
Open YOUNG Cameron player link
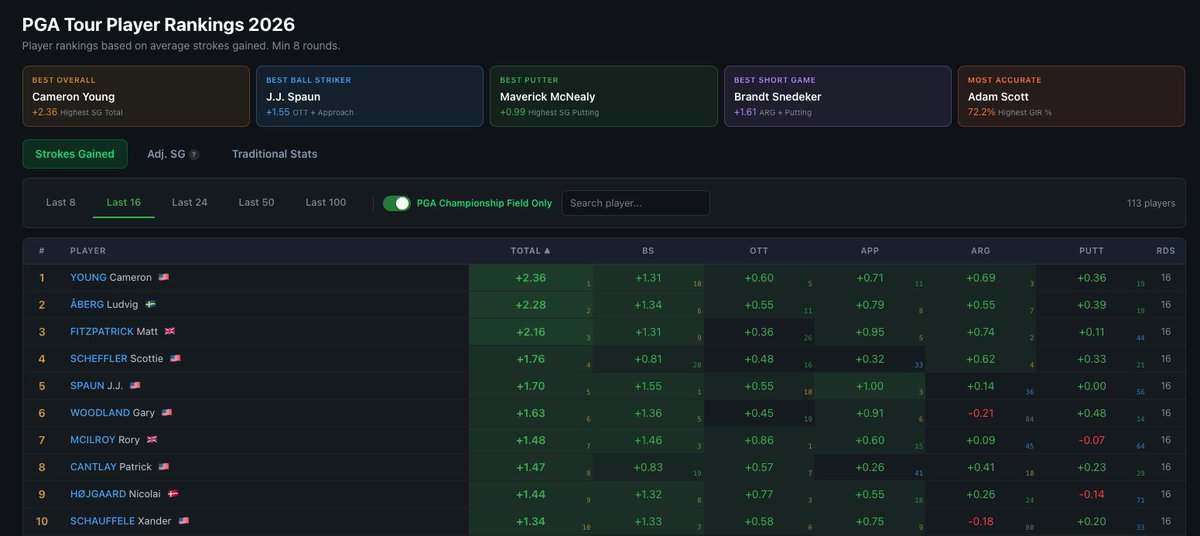[111, 277]
